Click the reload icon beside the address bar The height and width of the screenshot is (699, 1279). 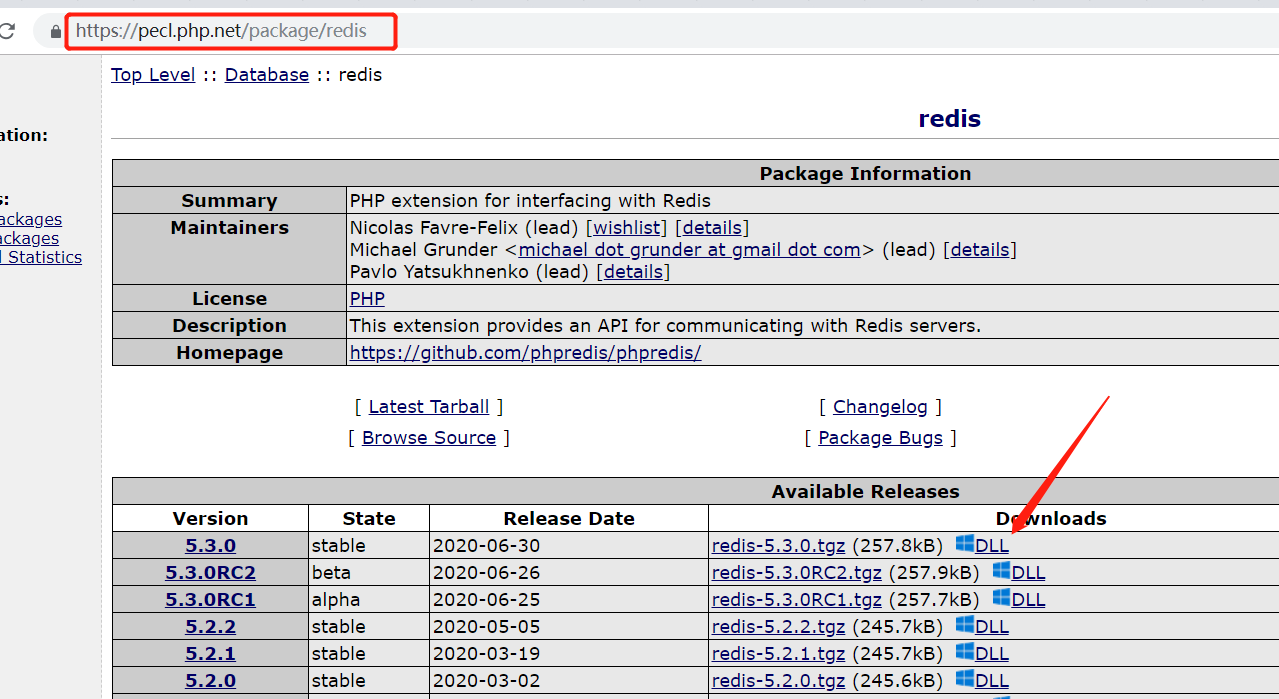click(7, 31)
